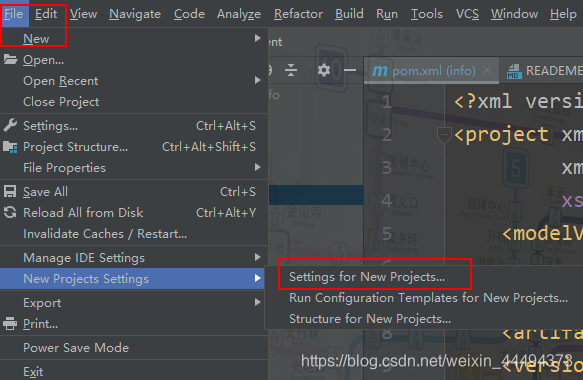Expand Manage IDE Settings submenu
This screenshot has width=583, height=380.
134,258
